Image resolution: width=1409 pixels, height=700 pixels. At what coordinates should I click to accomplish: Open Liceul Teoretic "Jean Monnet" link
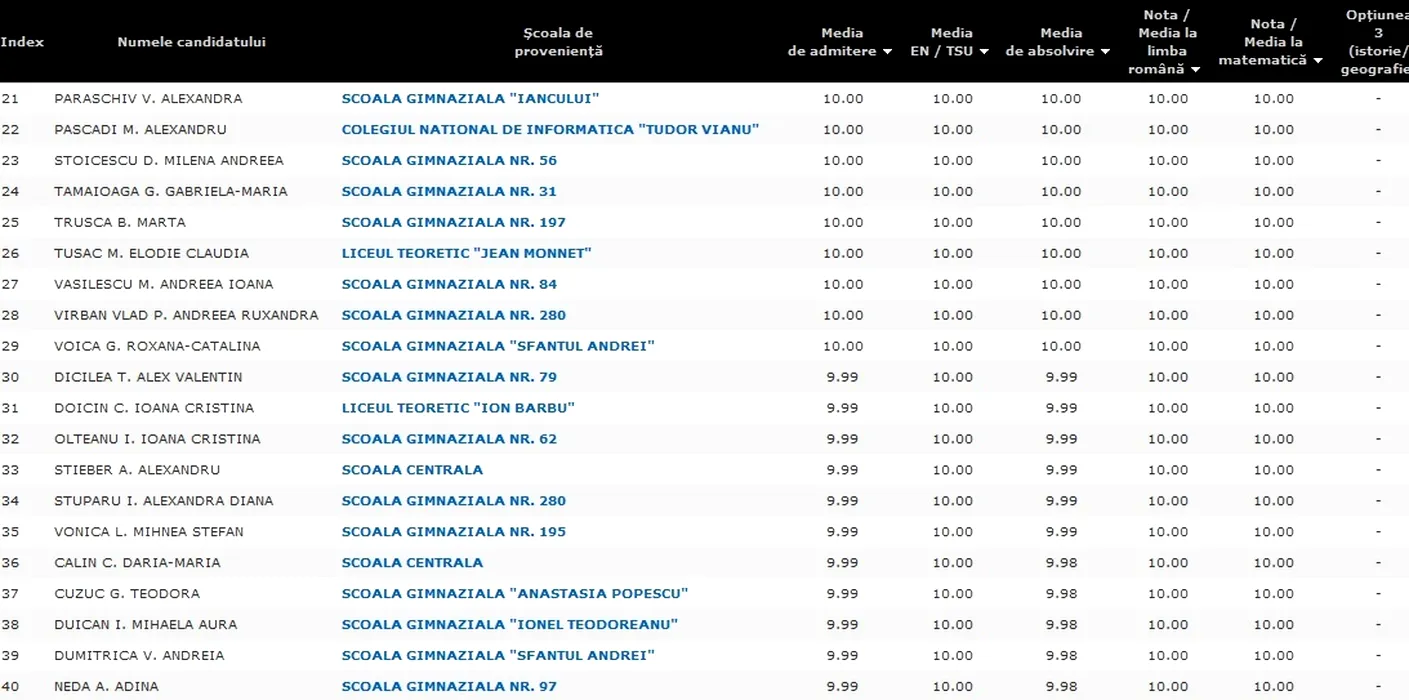click(x=466, y=254)
